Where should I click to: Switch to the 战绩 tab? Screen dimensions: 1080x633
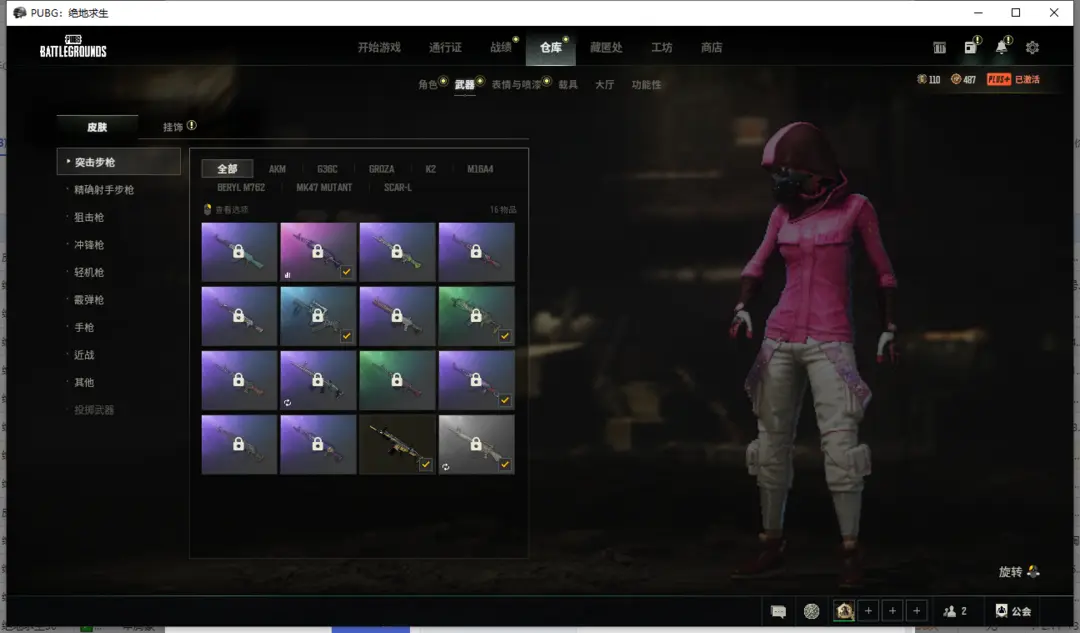[501, 47]
